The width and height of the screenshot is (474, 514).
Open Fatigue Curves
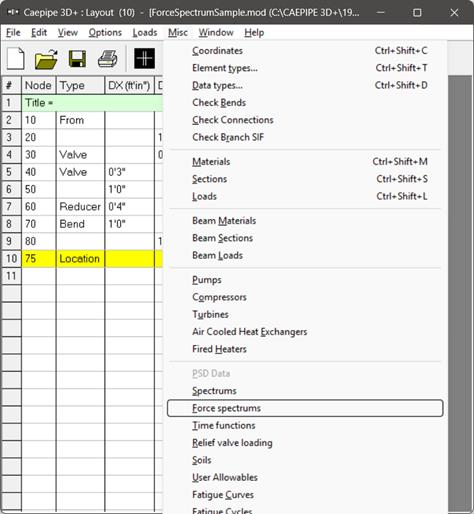(x=305, y=495)
